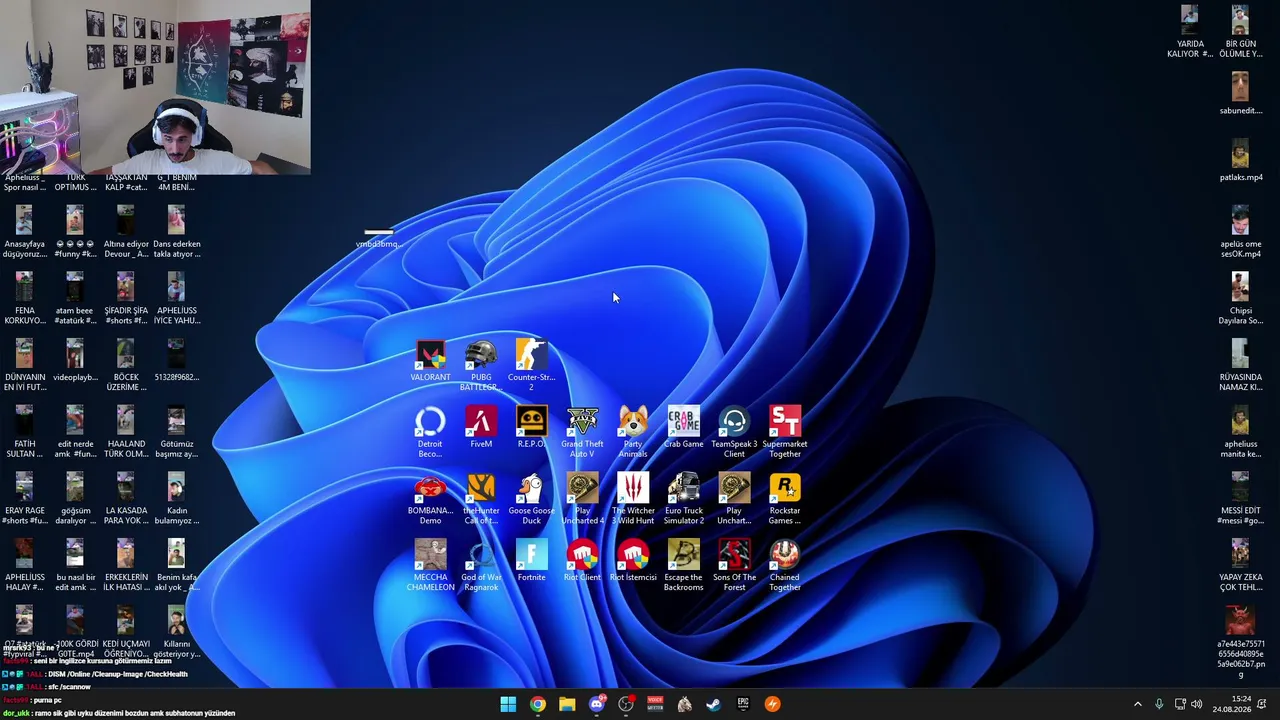Click the FiveM desktop icon
1280x720 pixels.
481,427
